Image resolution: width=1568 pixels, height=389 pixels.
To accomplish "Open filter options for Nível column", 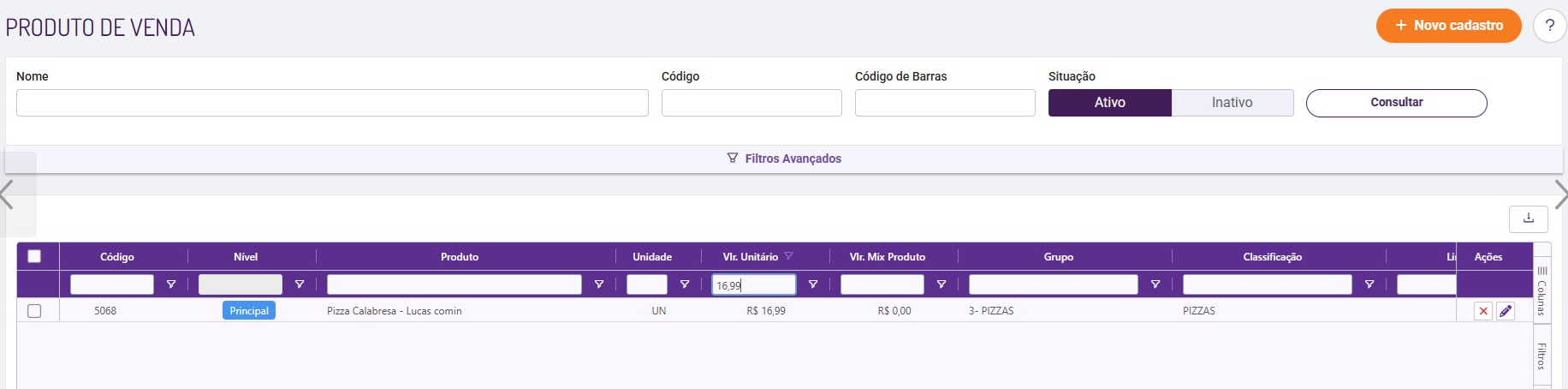I will pyautogui.click(x=300, y=284).
